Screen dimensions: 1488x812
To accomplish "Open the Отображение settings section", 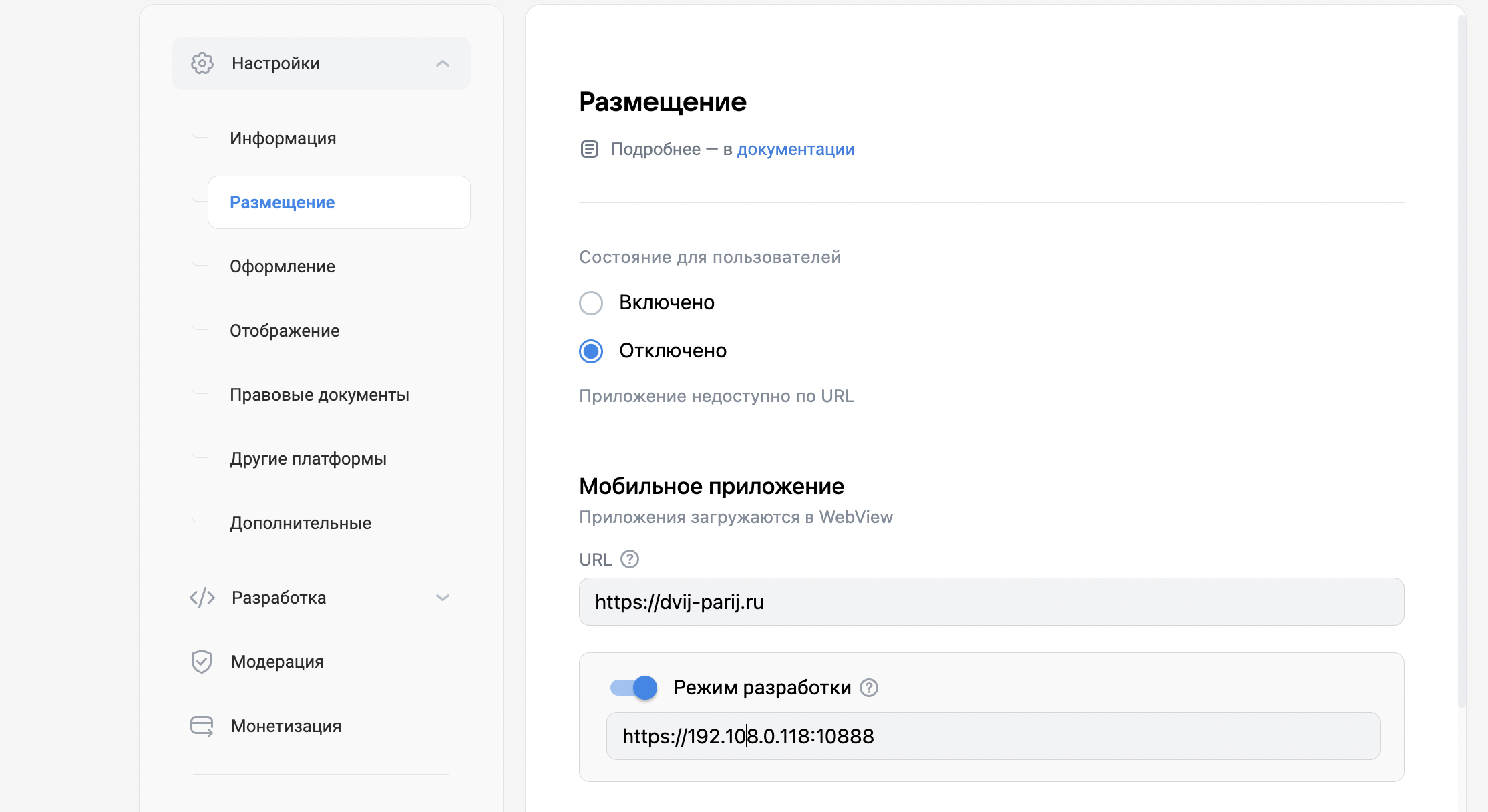I will tap(285, 330).
